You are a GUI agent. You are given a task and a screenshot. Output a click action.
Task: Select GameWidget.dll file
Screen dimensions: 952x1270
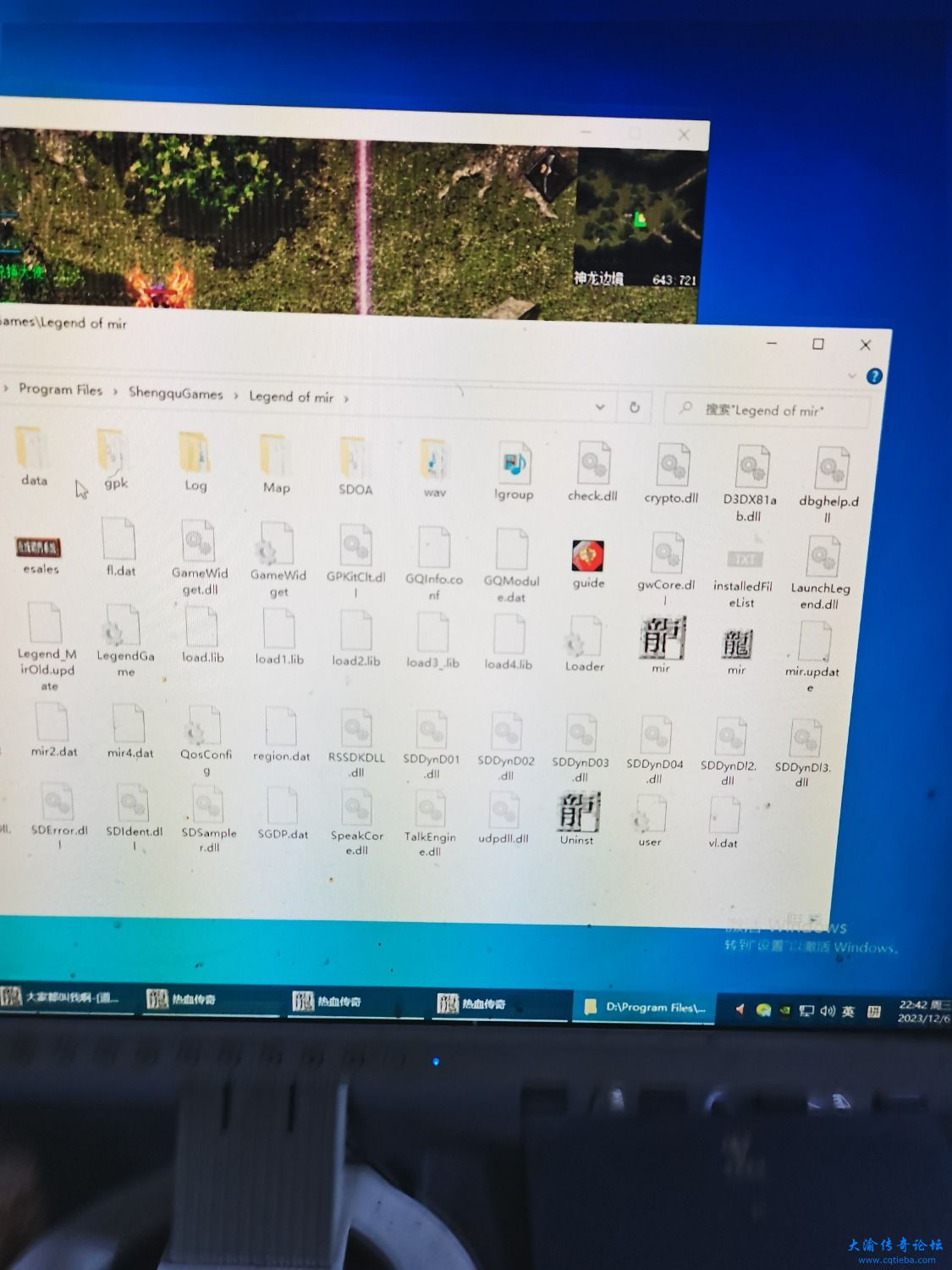(200, 558)
